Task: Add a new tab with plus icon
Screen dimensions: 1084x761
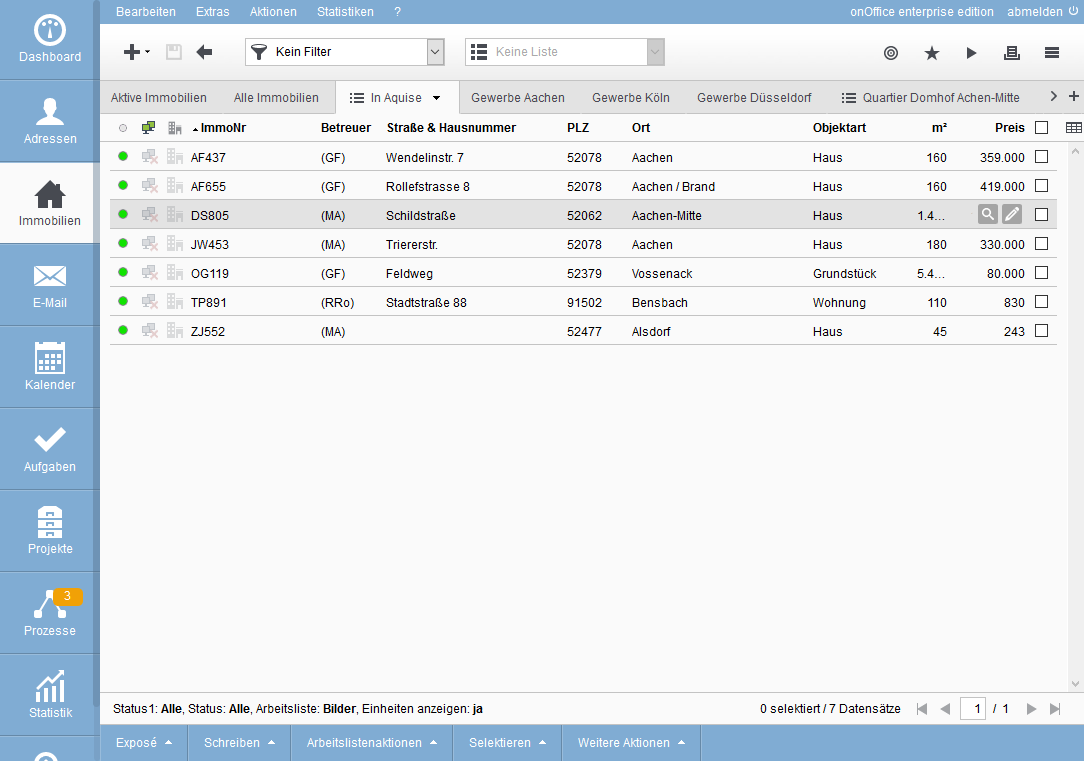Action: (1074, 96)
